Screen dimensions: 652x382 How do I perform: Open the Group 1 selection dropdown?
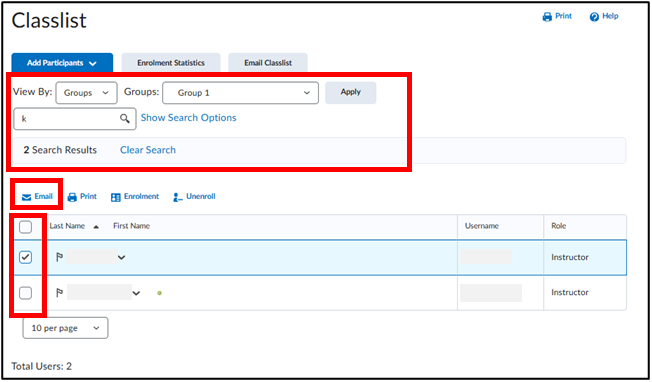(x=240, y=93)
